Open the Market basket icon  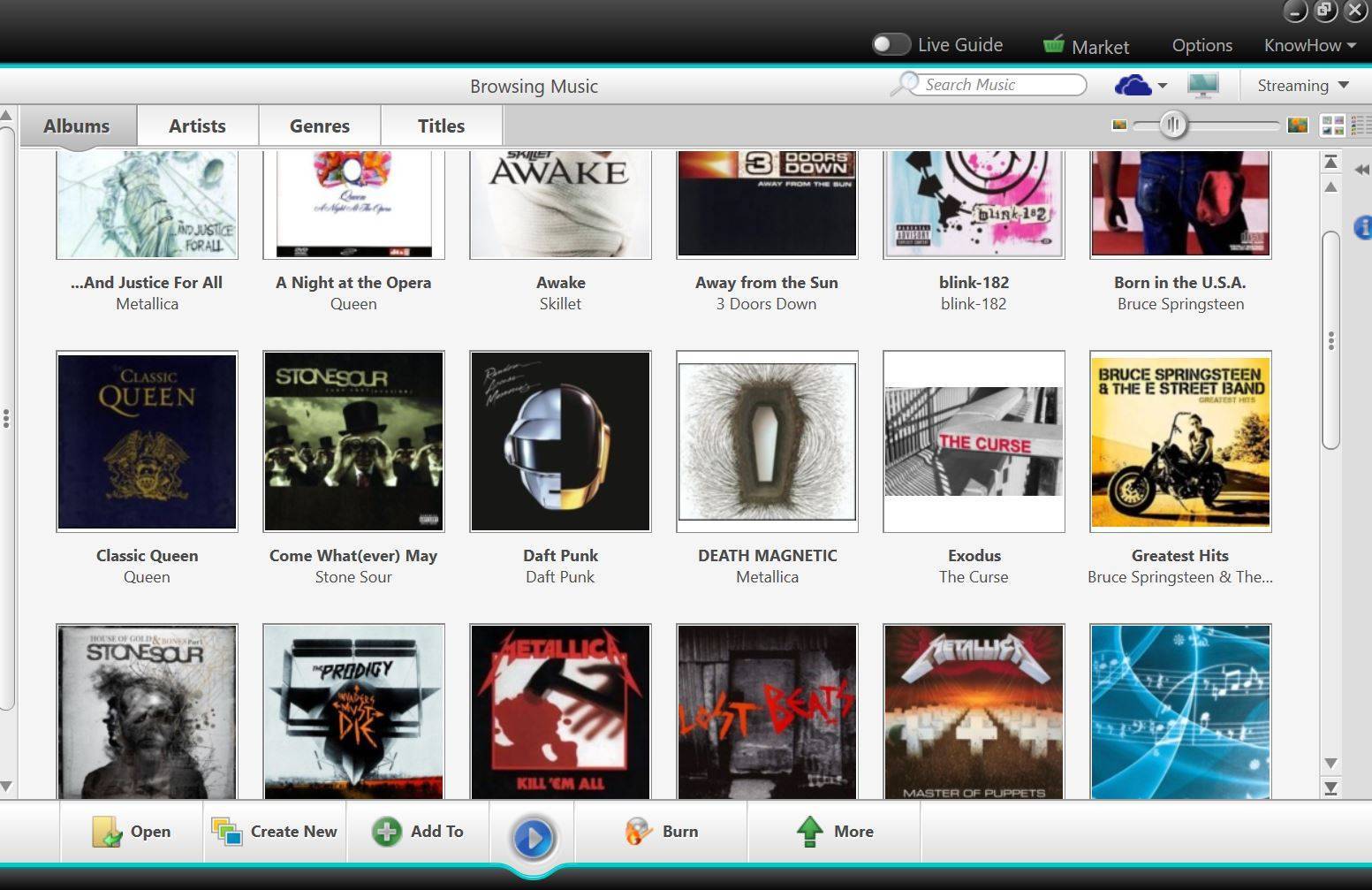coord(1053,44)
